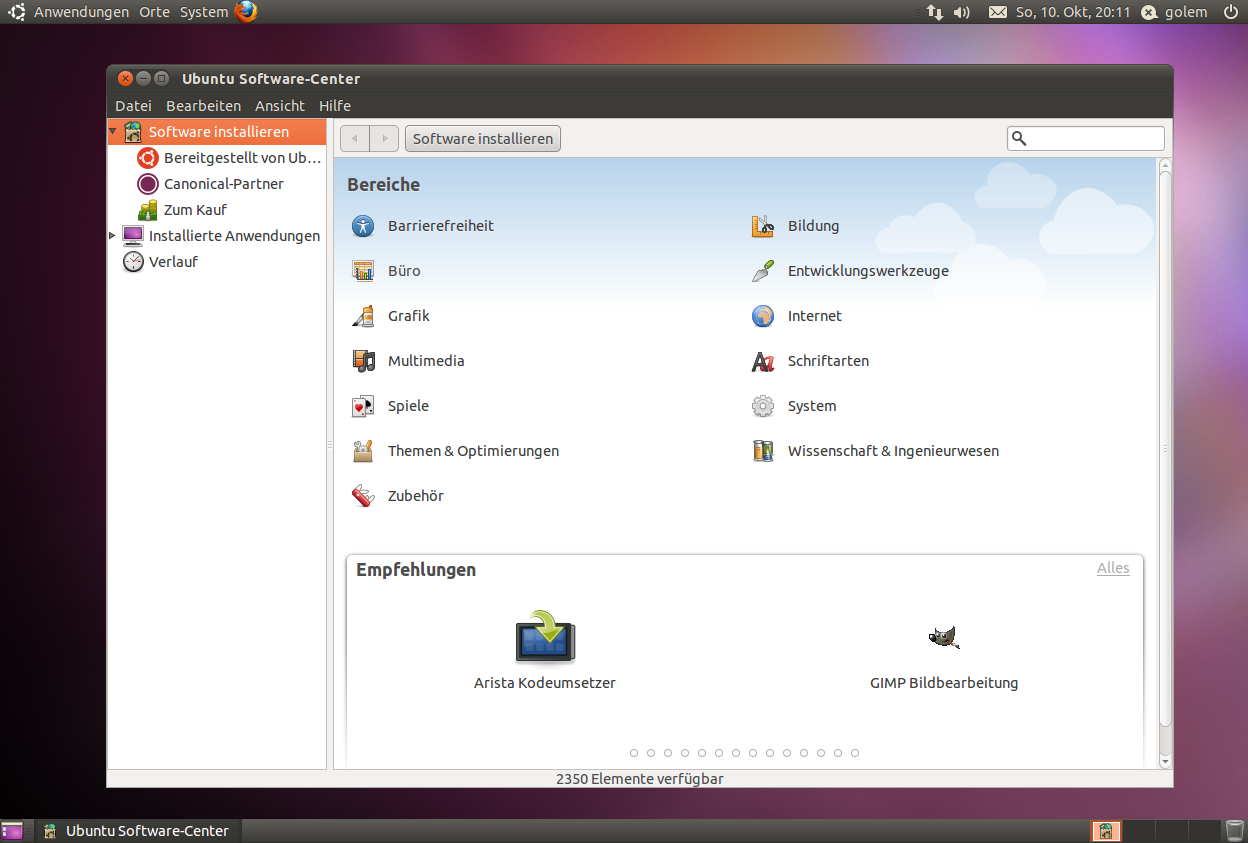Screen dimensions: 1248x843
Task: Open the Spiele category icon
Action: tap(363, 406)
